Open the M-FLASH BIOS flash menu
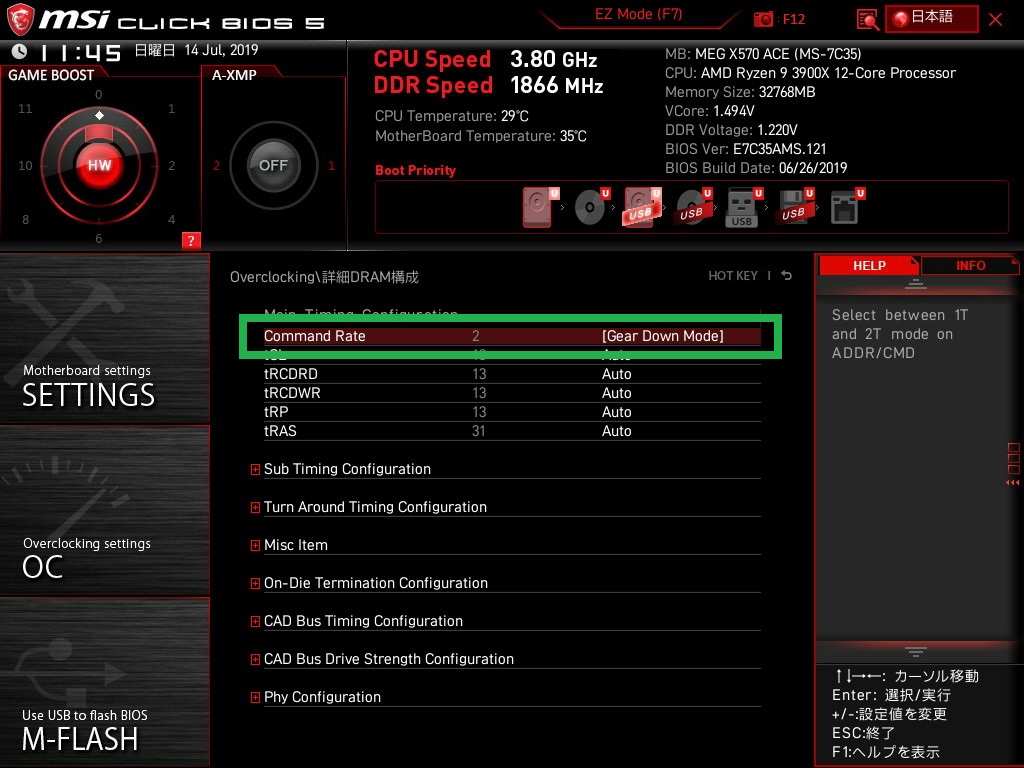 (104, 682)
